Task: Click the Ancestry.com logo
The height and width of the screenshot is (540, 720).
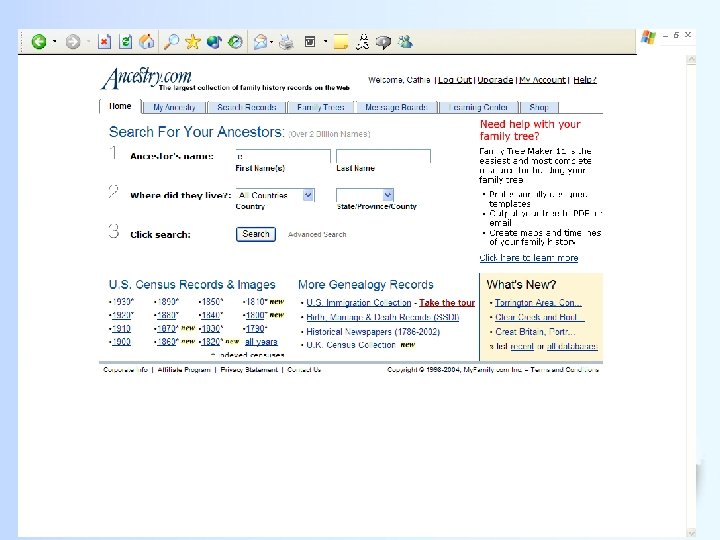Action: 147,78
